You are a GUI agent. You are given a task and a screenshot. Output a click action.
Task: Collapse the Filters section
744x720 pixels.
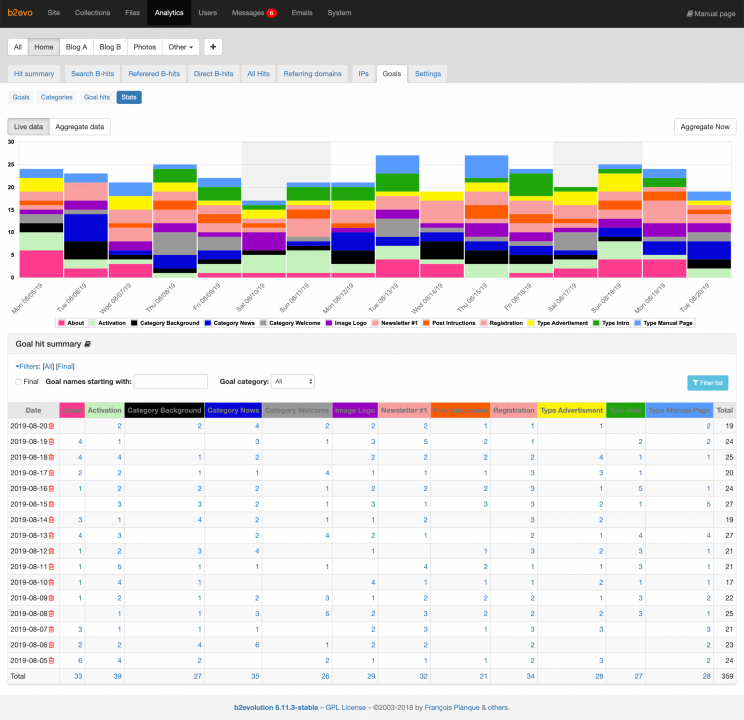[x=28, y=366]
